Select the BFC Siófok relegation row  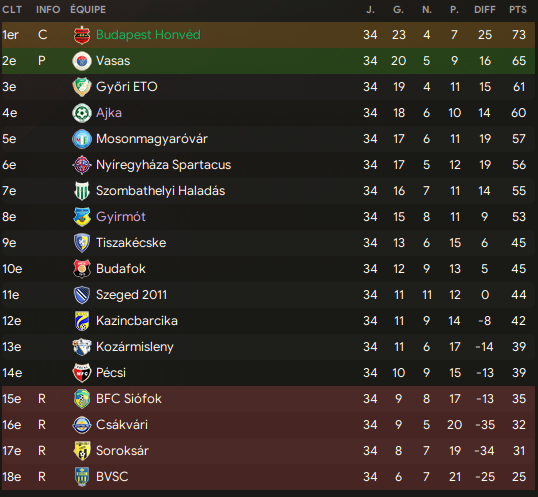pyautogui.click(x=268, y=399)
